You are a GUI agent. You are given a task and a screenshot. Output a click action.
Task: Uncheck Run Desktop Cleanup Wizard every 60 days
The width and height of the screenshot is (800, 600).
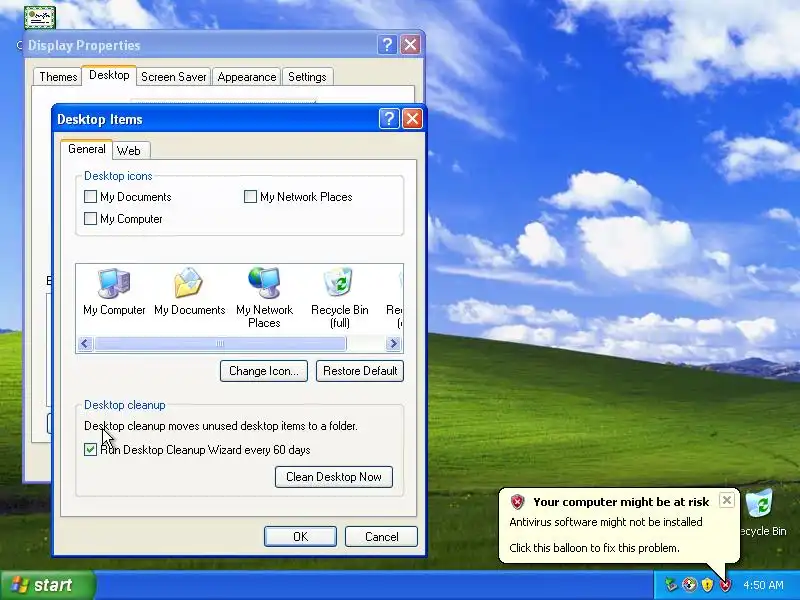tap(90, 449)
